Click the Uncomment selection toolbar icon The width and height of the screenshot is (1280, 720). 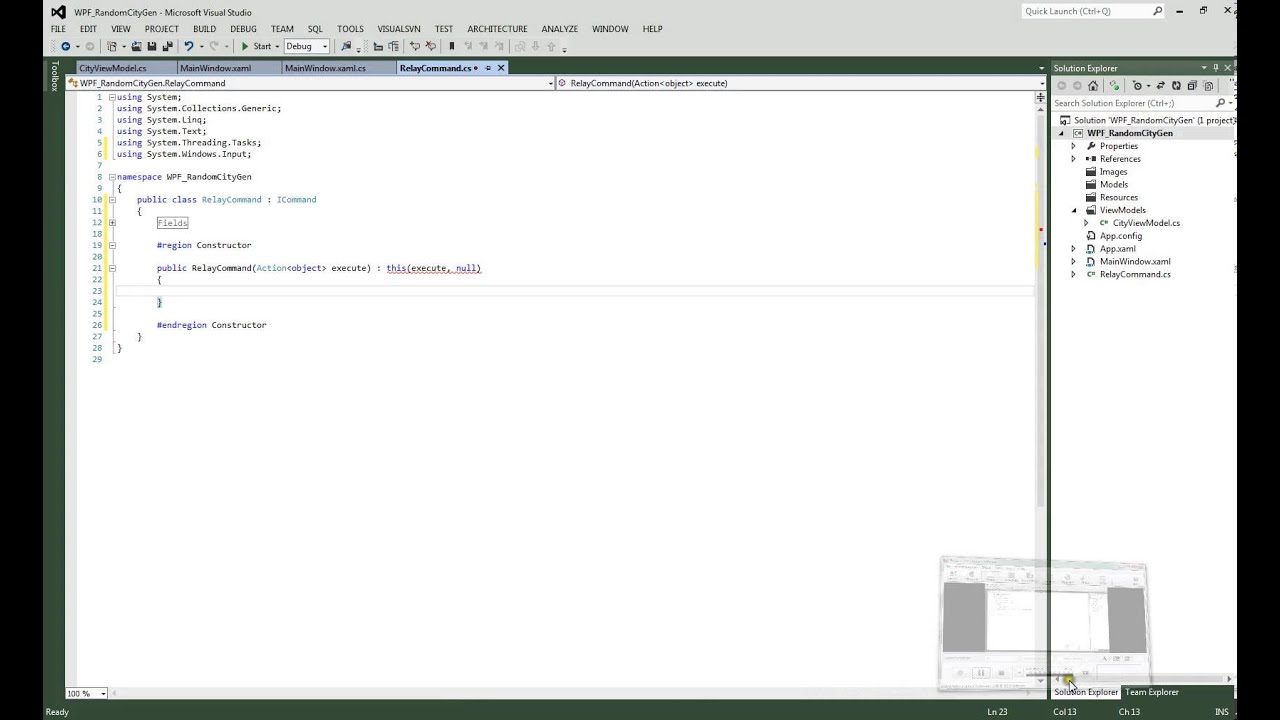(431, 46)
